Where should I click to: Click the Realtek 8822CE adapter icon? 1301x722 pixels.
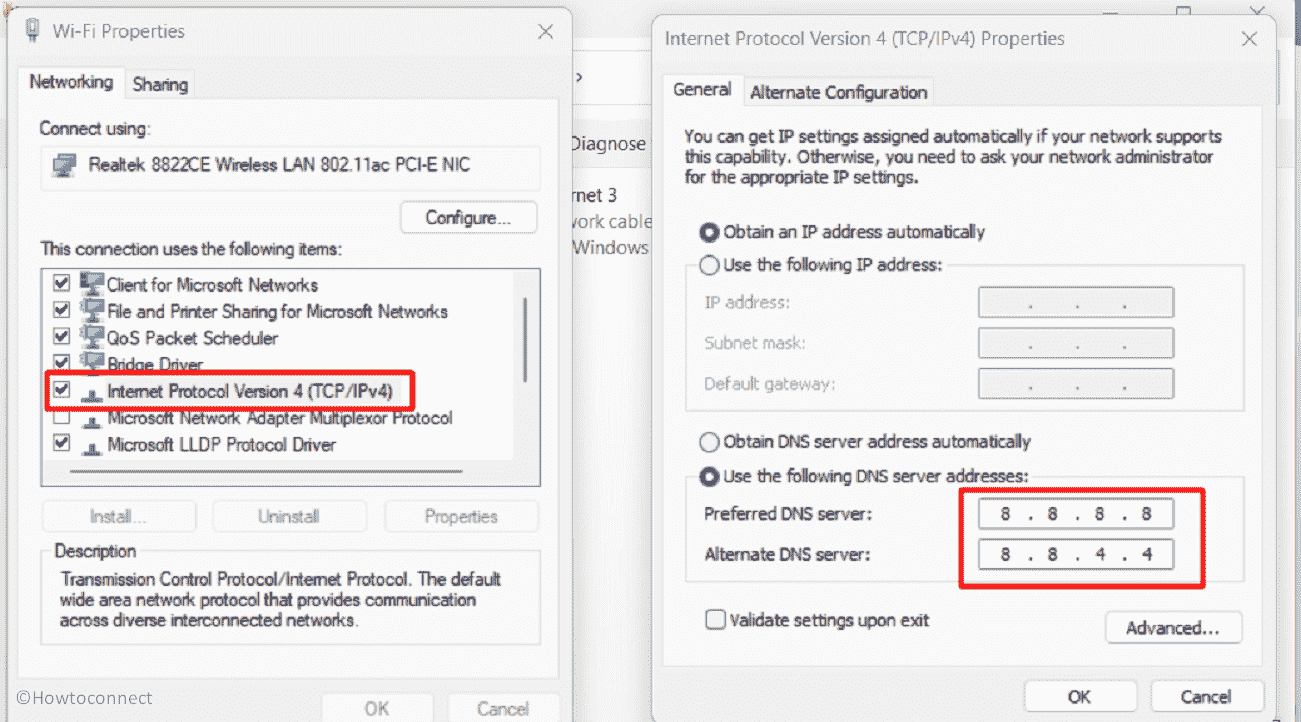click(65, 163)
